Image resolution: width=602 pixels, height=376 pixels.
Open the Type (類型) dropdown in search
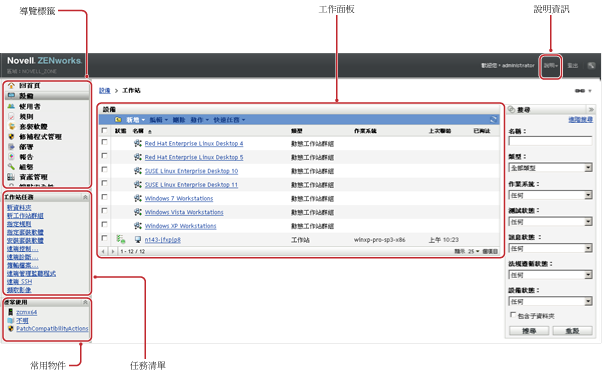[550, 168]
